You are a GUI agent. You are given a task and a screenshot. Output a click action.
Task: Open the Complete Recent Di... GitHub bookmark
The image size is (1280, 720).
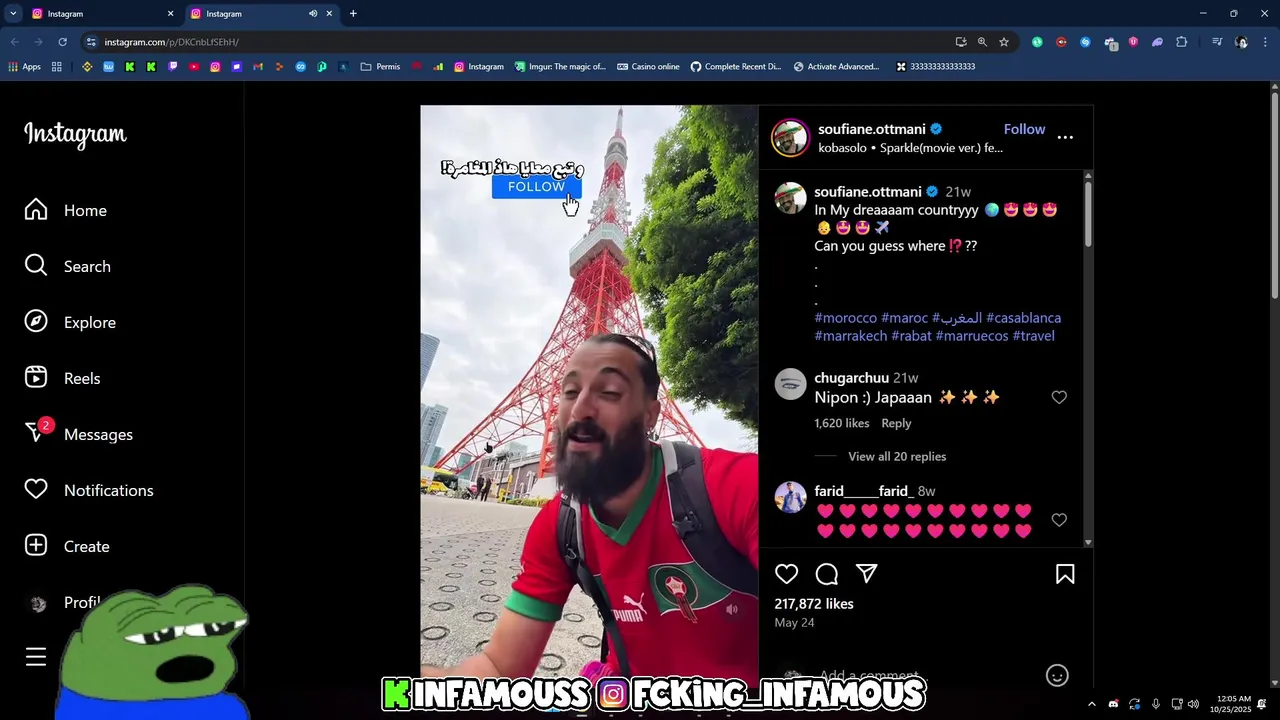click(x=736, y=67)
